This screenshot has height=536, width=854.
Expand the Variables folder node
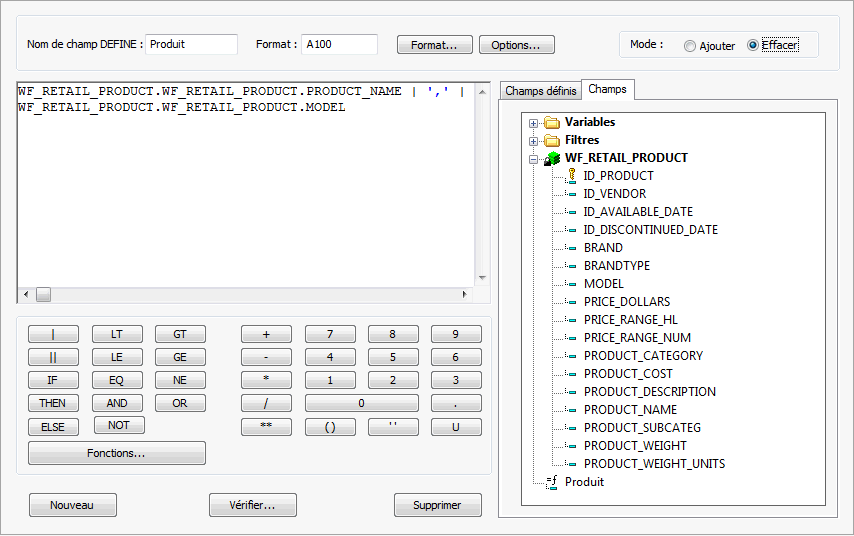pos(533,123)
